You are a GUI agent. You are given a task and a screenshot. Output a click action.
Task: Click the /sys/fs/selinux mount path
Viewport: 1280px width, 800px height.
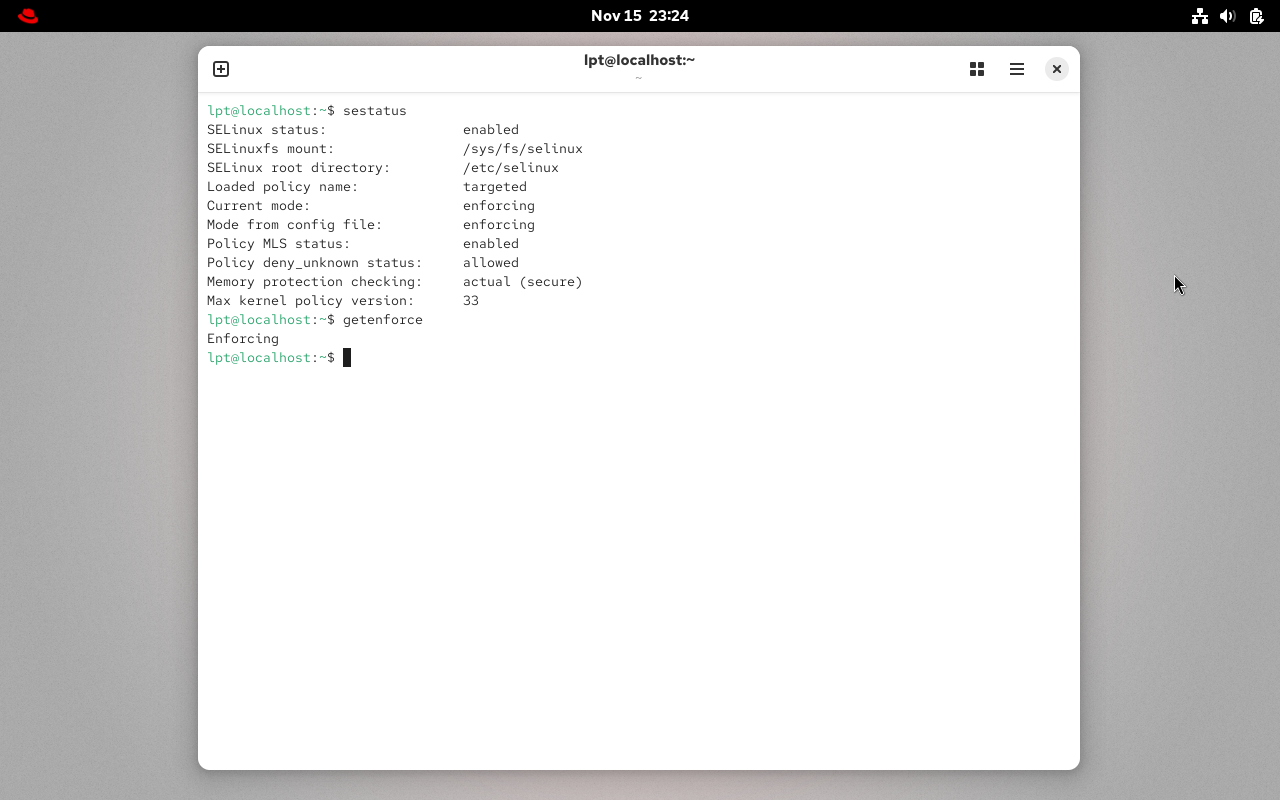pyautogui.click(x=522, y=148)
